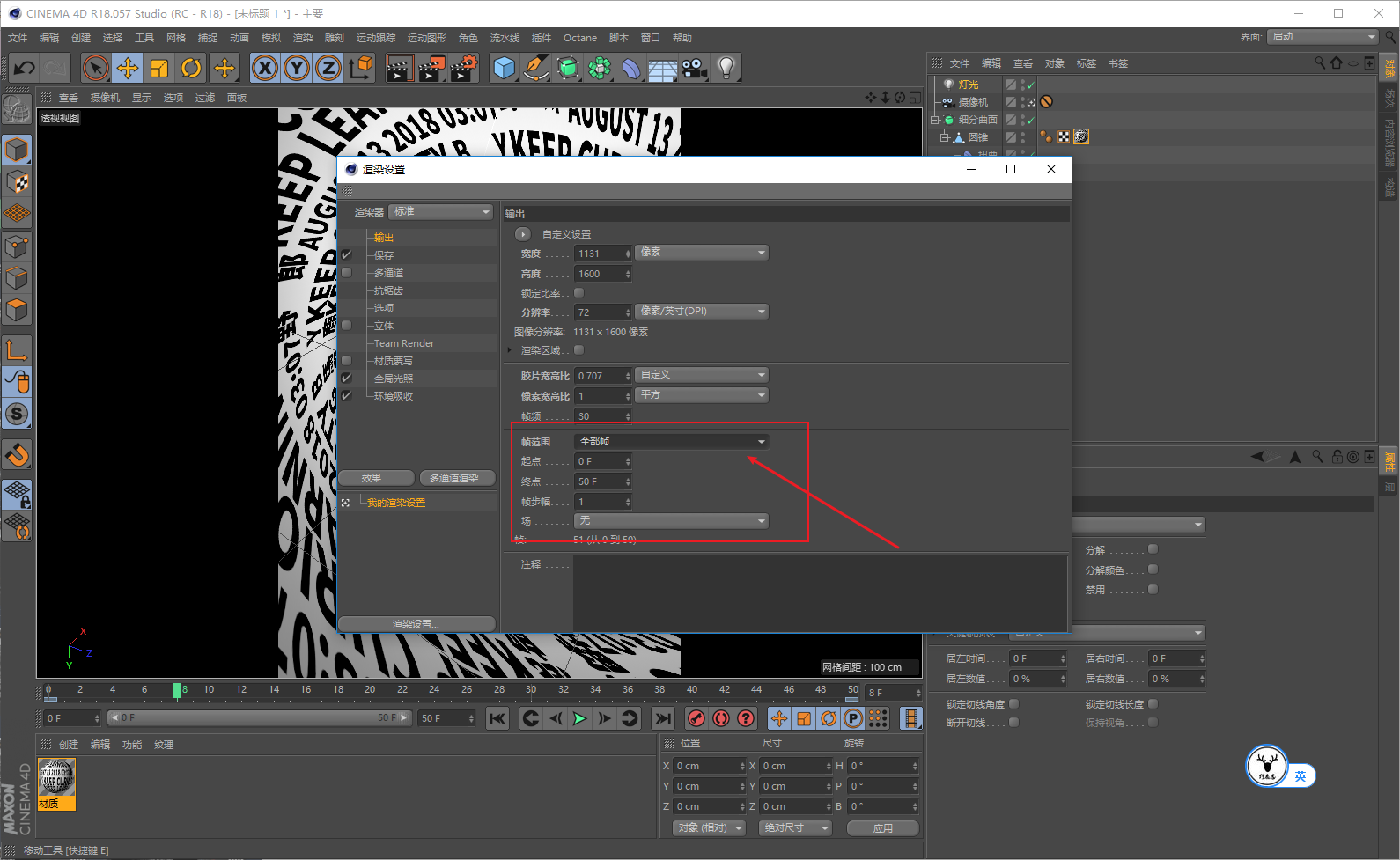Click the 应用 button in coordinates panel
The image size is (1400, 860).
pyautogui.click(x=883, y=828)
